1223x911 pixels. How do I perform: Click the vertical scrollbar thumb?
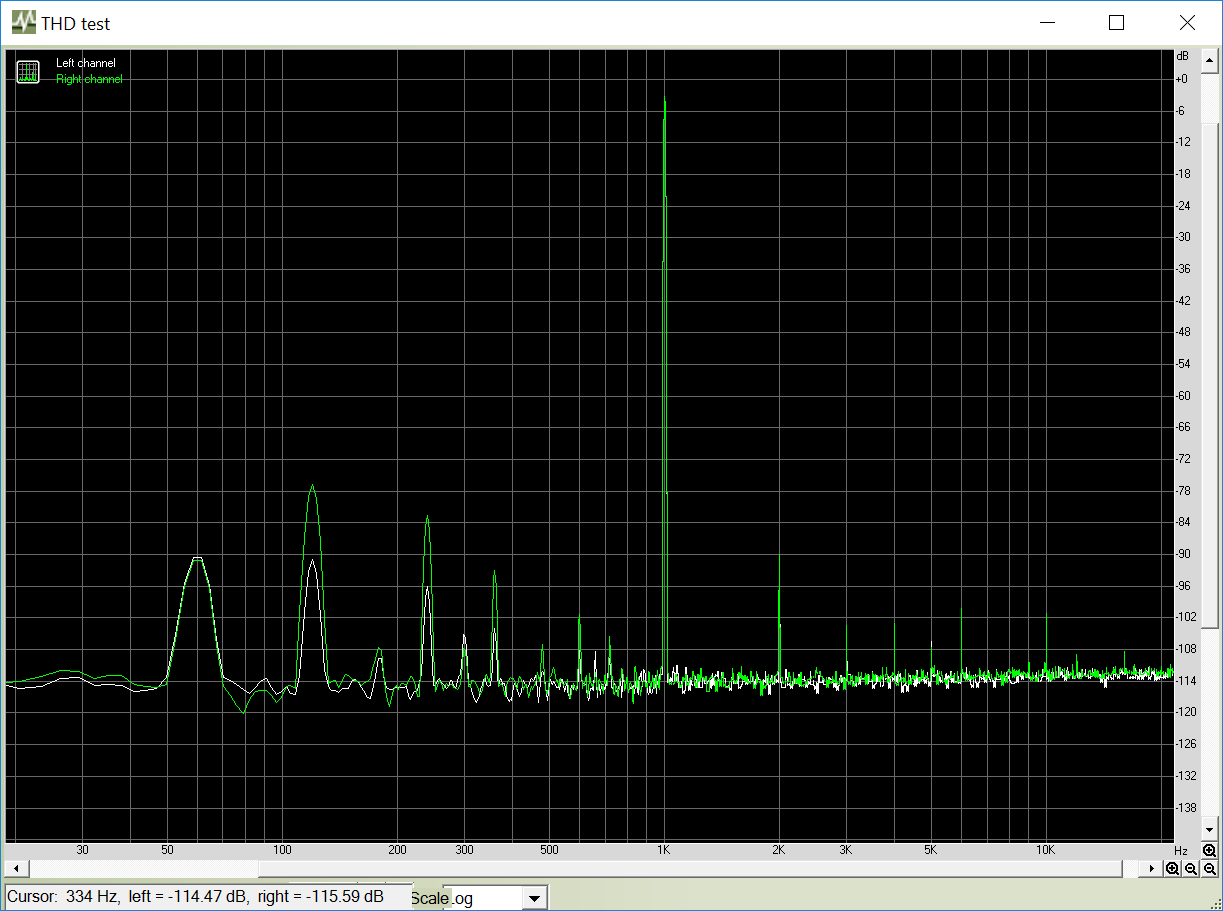coord(1209,376)
